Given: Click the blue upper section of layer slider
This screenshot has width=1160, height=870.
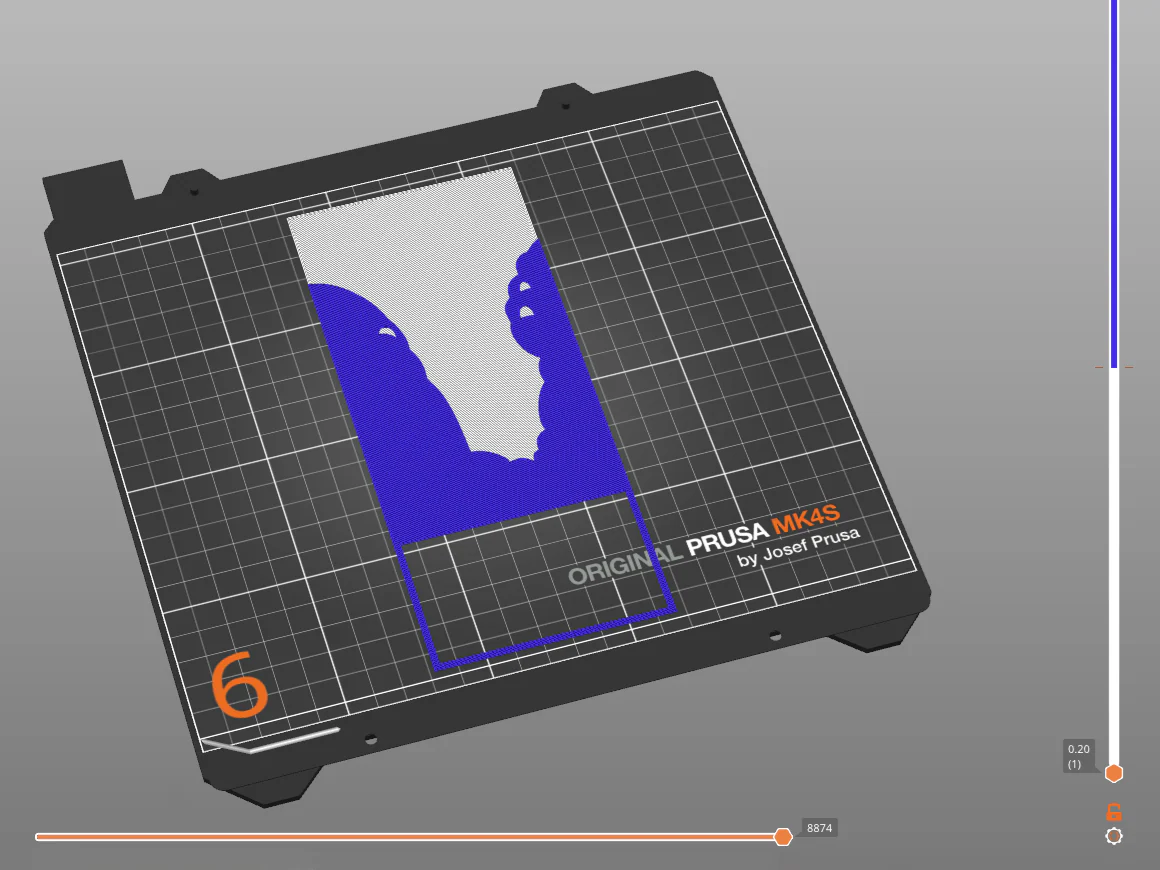Looking at the screenshot, I should [1113, 183].
